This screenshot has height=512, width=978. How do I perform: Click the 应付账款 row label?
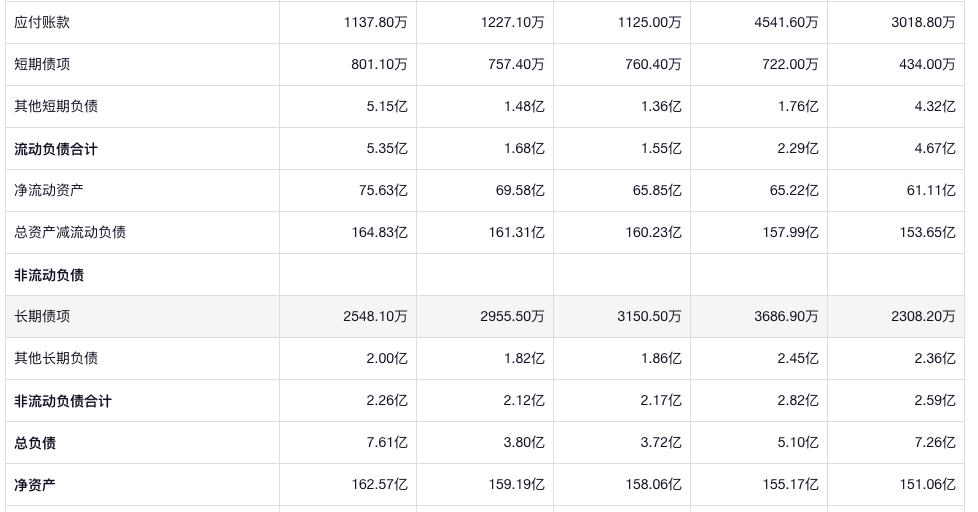pos(42,22)
